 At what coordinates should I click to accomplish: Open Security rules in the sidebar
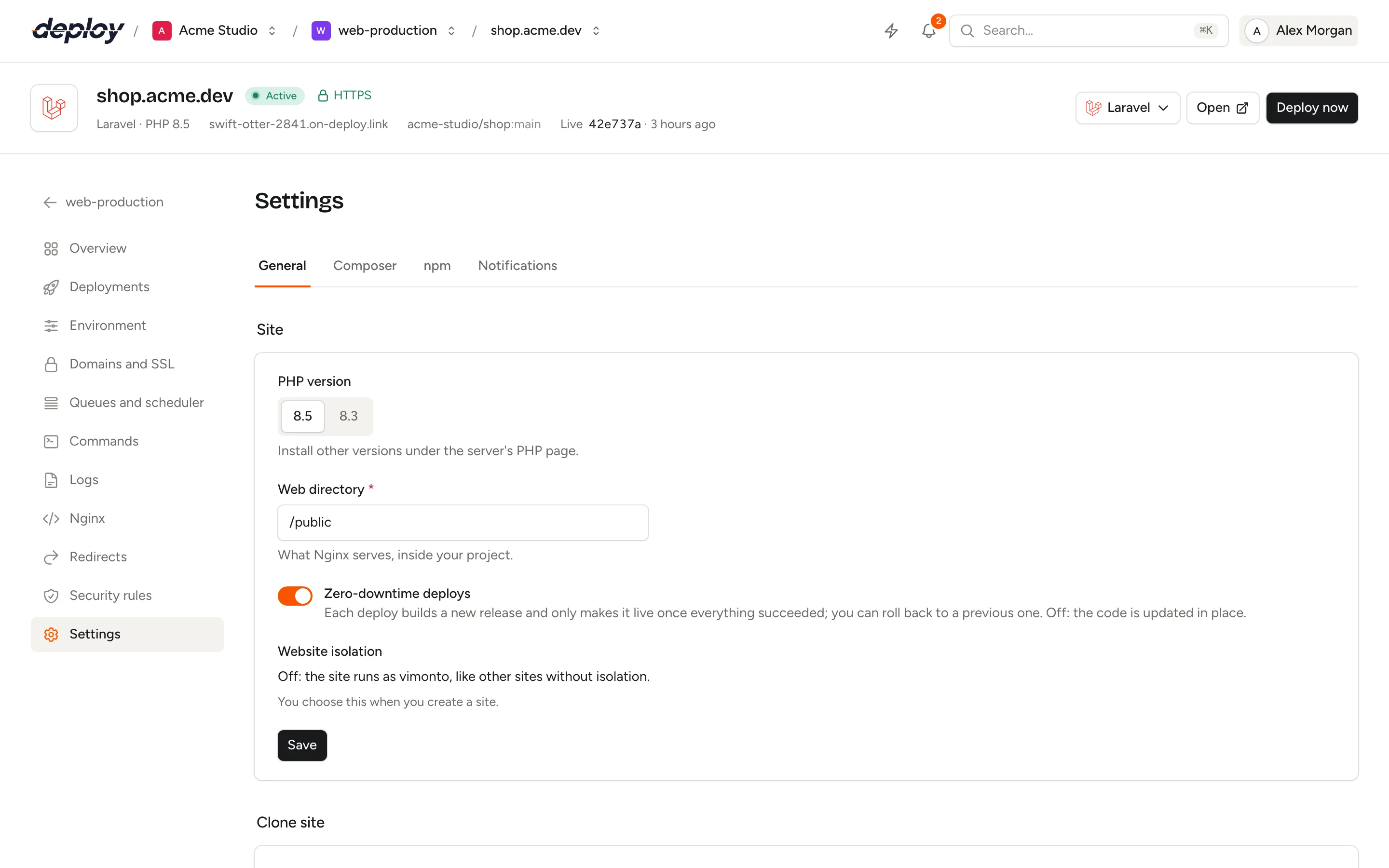(127, 596)
